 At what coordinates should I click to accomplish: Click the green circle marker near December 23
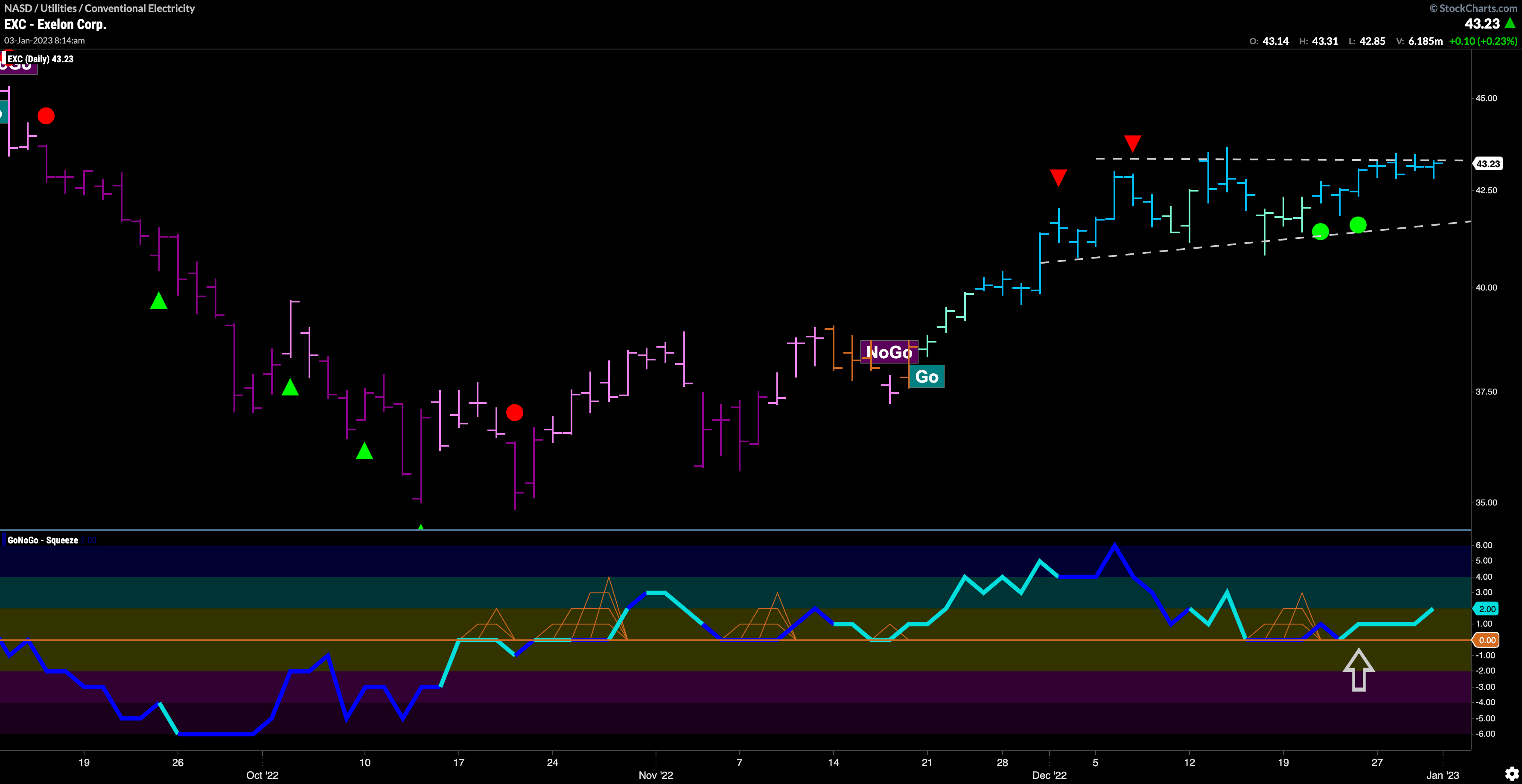1358,225
